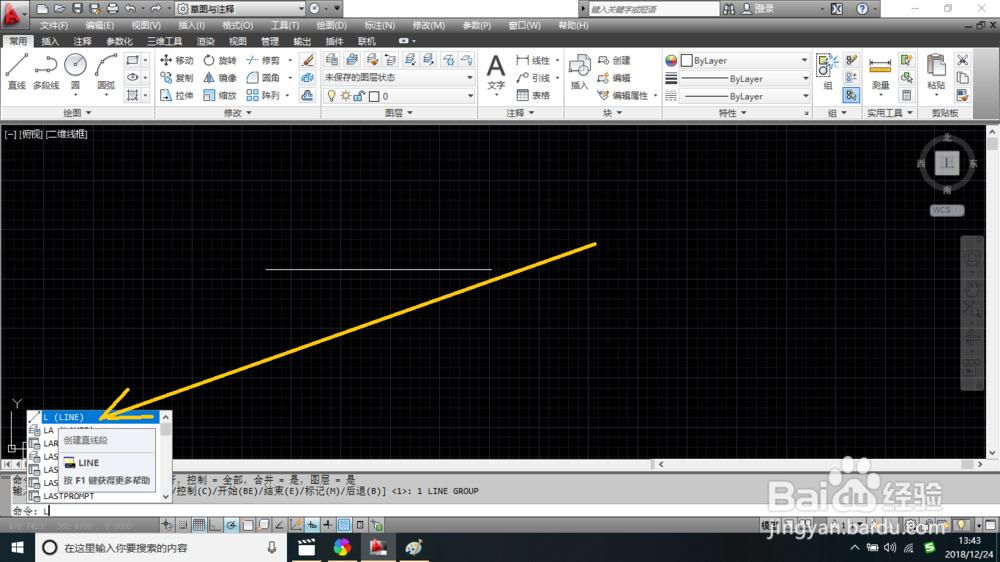Click the search keyword input field
1000x562 pixels.
pyautogui.click(x=654, y=9)
